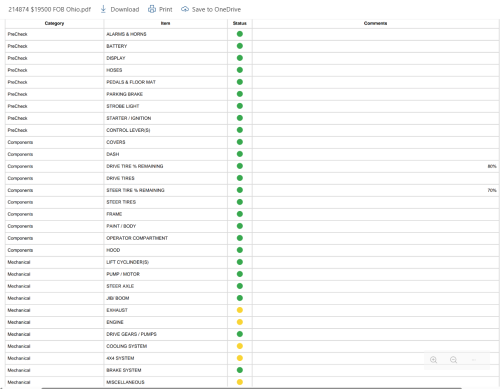Click the Download icon in toolbar
Screen dimensions: 500x389
coord(103,9)
